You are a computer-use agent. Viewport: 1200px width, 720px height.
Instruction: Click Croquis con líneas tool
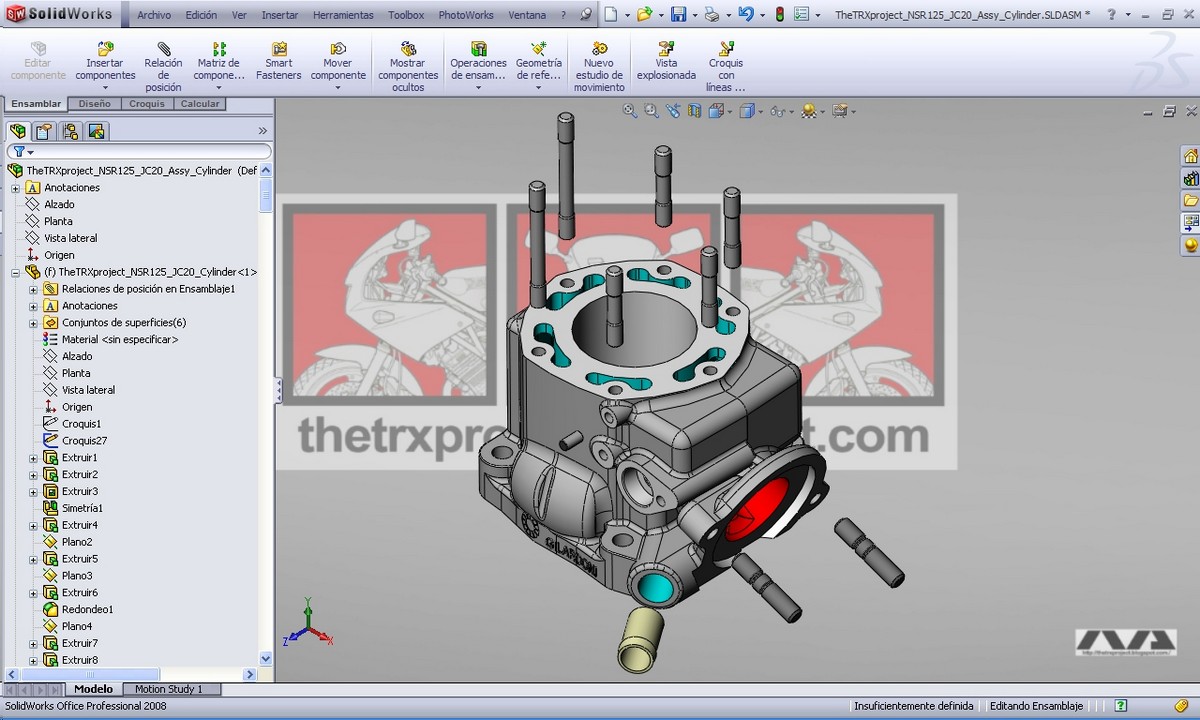tap(726, 67)
